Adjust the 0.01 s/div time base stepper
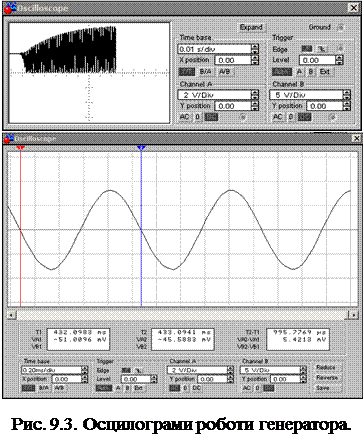Viewport: 364px width, 446px height. coord(255,49)
